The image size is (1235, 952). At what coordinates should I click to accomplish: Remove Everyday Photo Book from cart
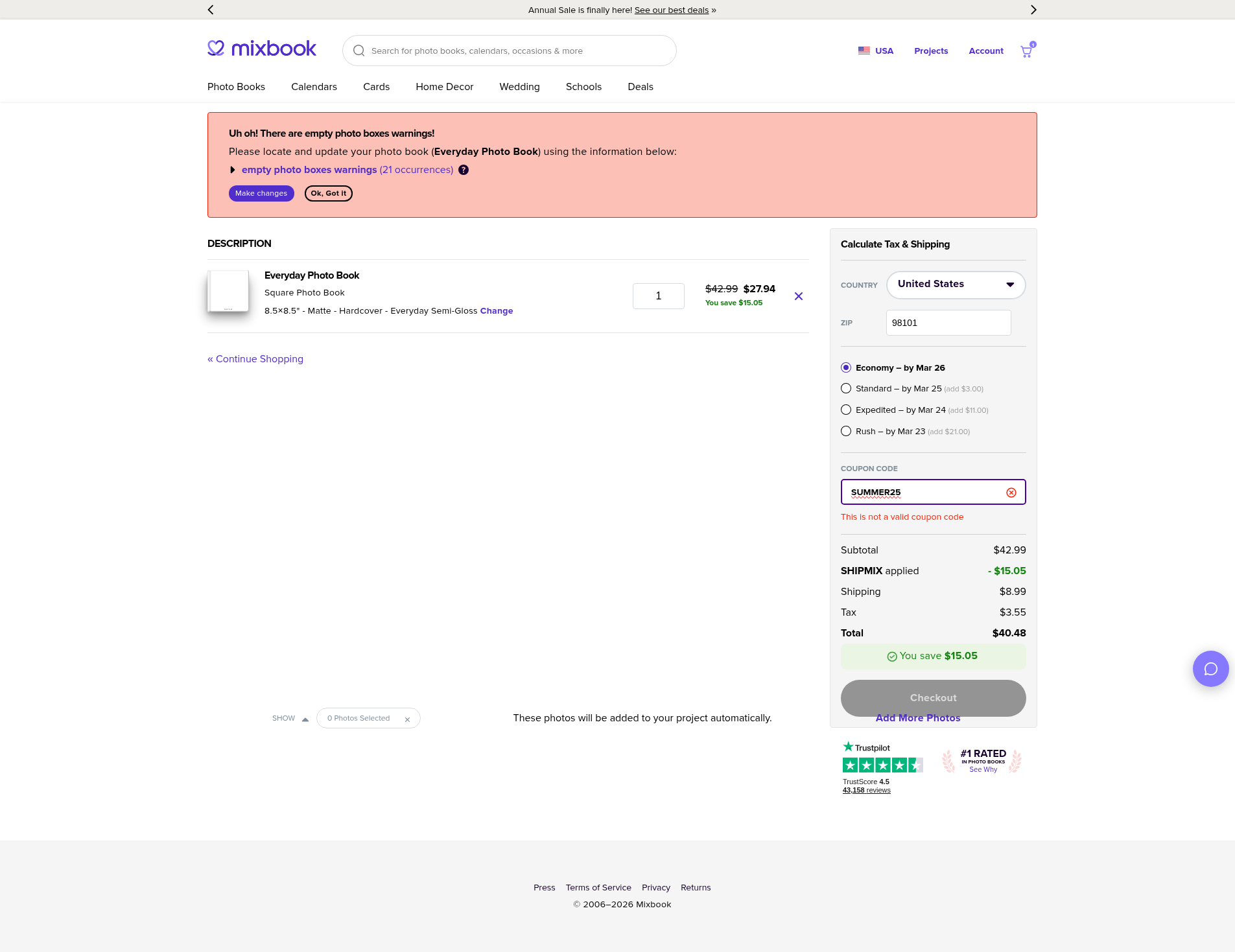coord(799,296)
